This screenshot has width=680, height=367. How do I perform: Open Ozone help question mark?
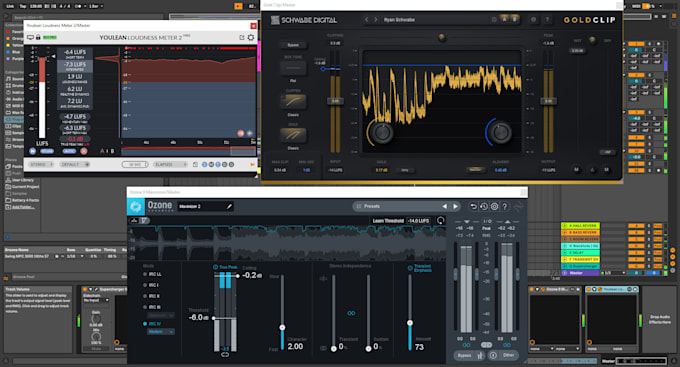coord(505,206)
